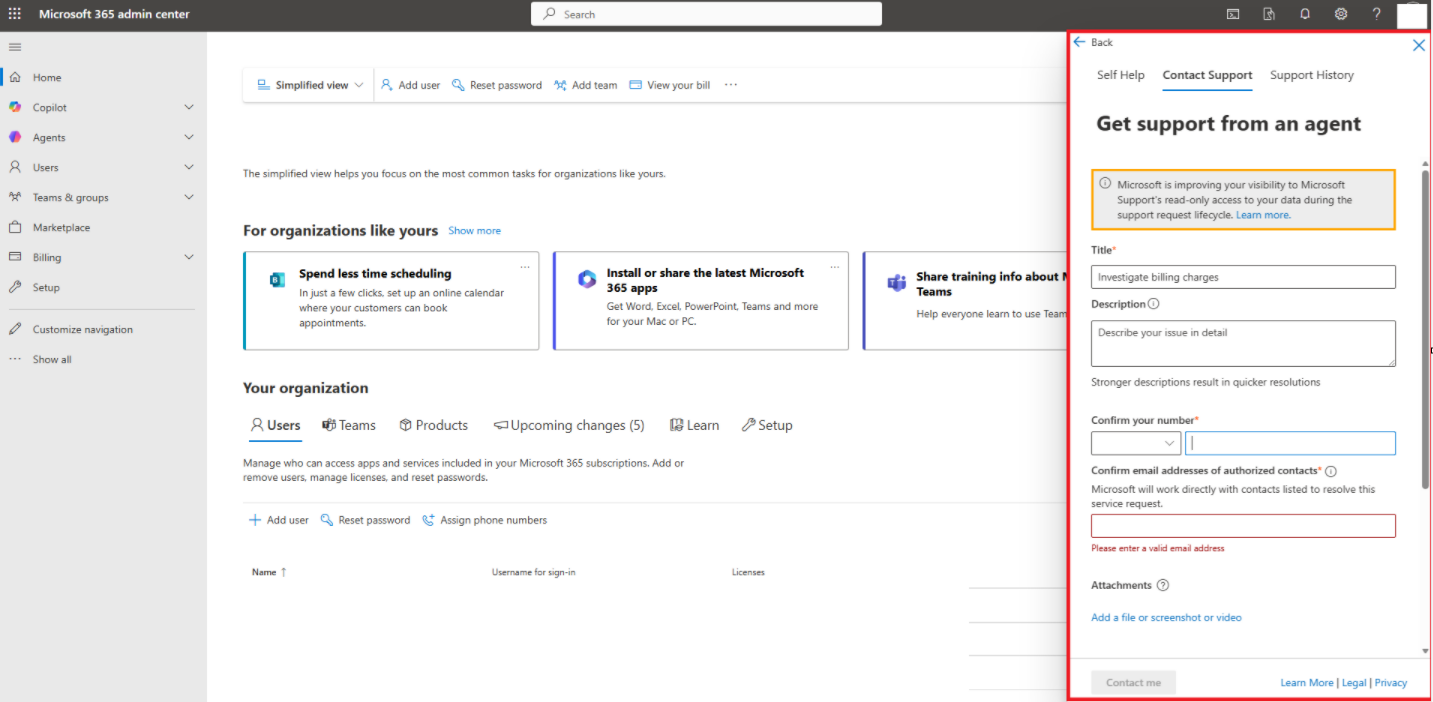Viewport: 1433px width, 702px height.
Task: Click the support panel vertical scrollbar
Action: 1425,330
